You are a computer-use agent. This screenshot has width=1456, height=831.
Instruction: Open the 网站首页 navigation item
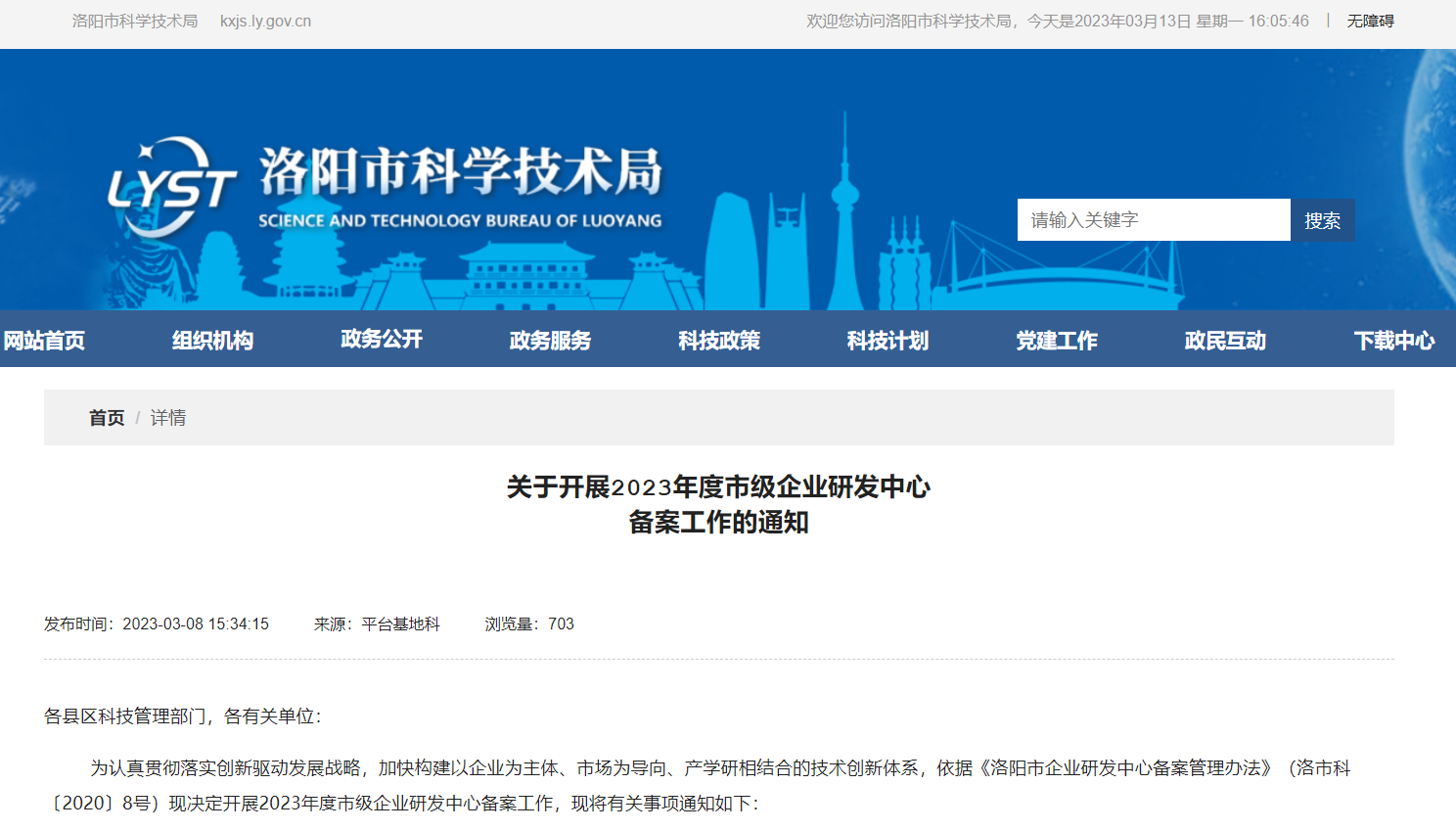coord(44,341)
